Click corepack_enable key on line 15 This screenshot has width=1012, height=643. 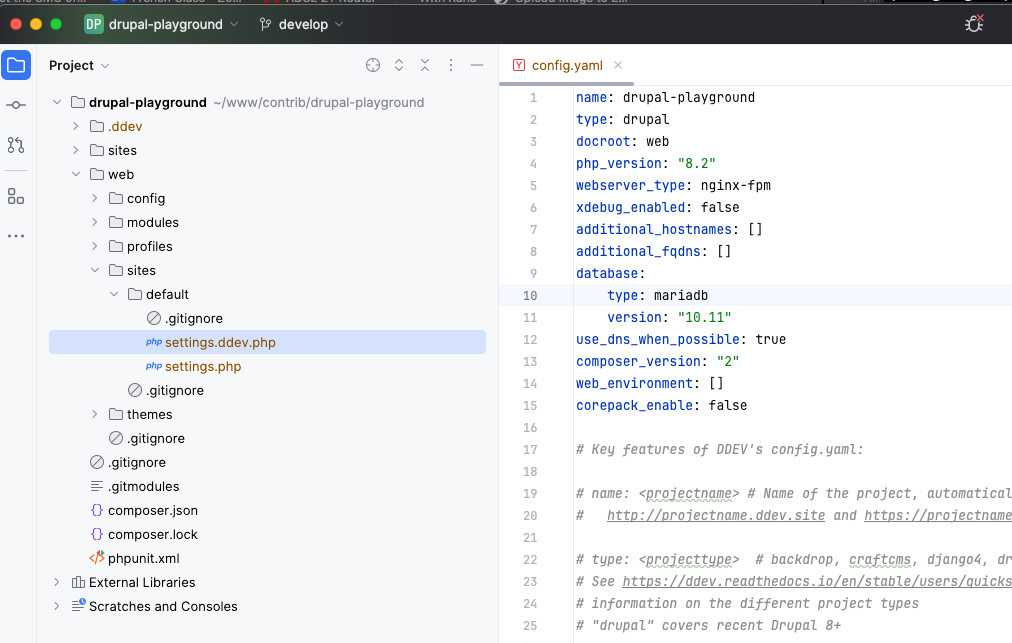(634, 405)
